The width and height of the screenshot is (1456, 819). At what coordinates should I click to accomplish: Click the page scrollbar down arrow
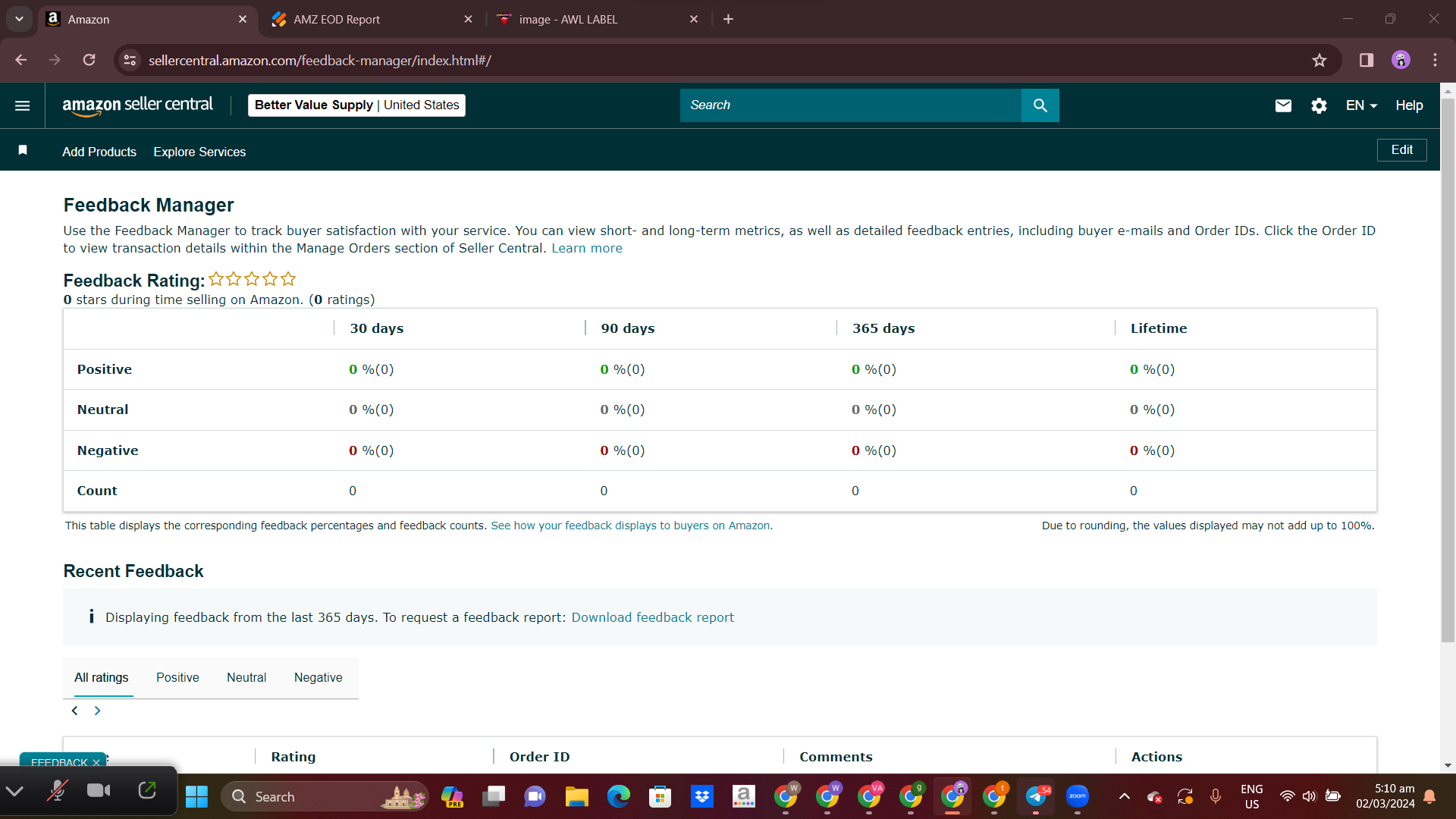[1448, 766]
